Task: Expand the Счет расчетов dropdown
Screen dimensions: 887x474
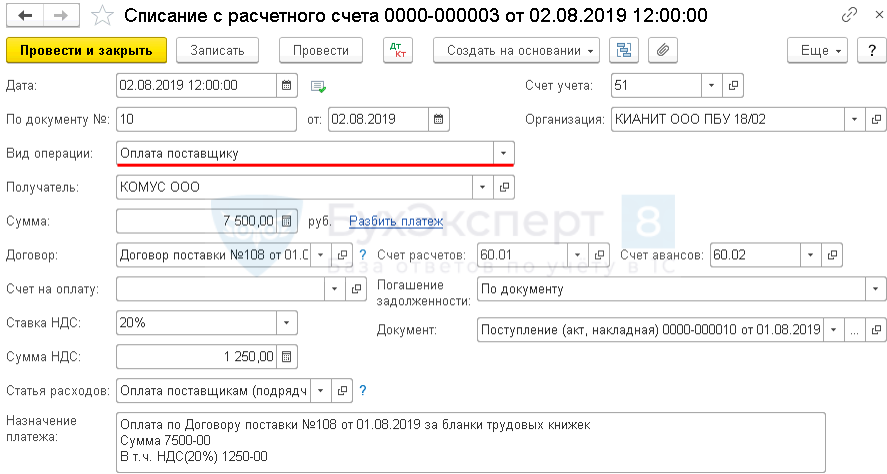Action: tap(578, 255)
